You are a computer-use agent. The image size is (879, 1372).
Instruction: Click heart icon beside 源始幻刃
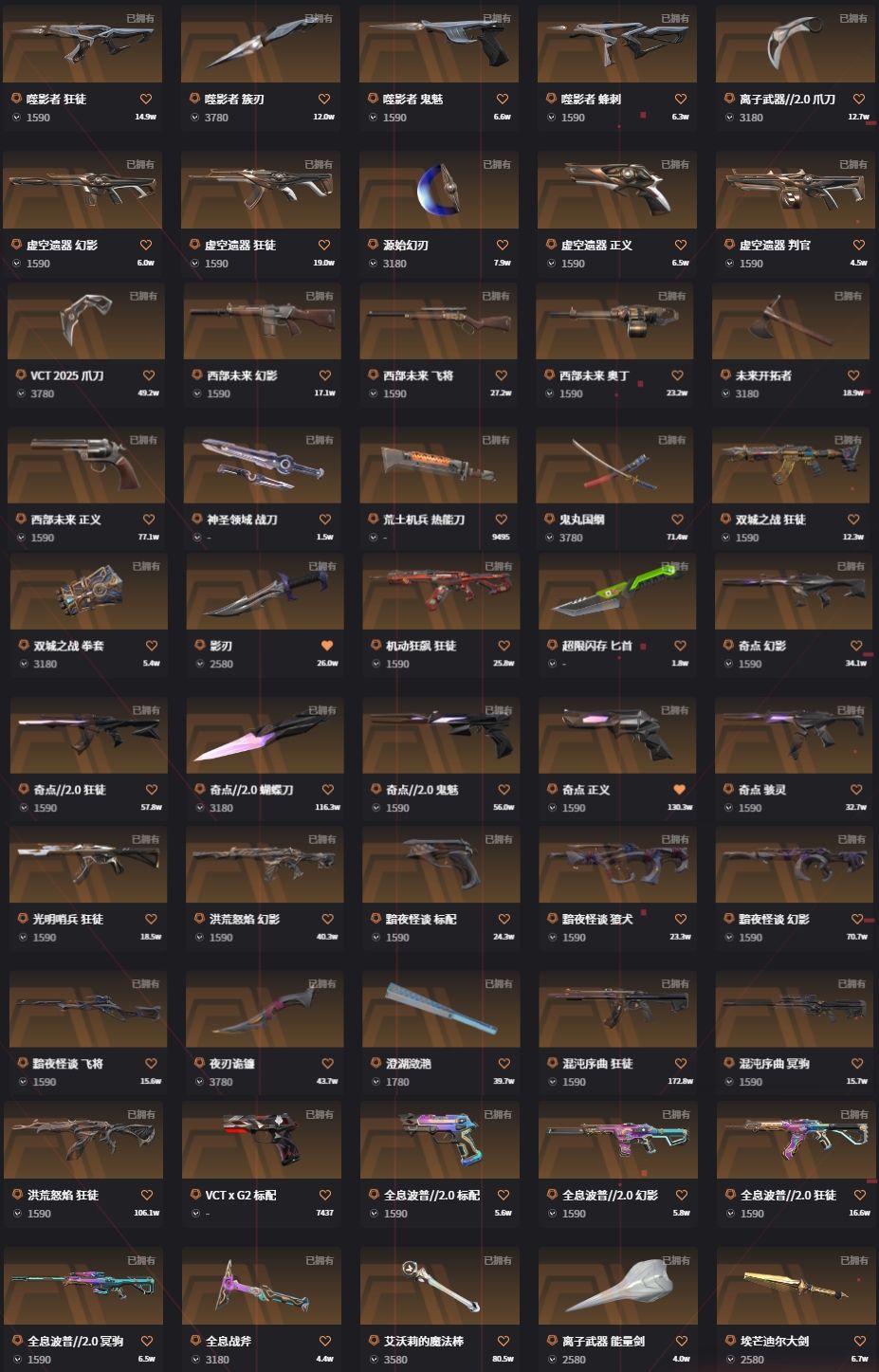(x=503, y=245)
